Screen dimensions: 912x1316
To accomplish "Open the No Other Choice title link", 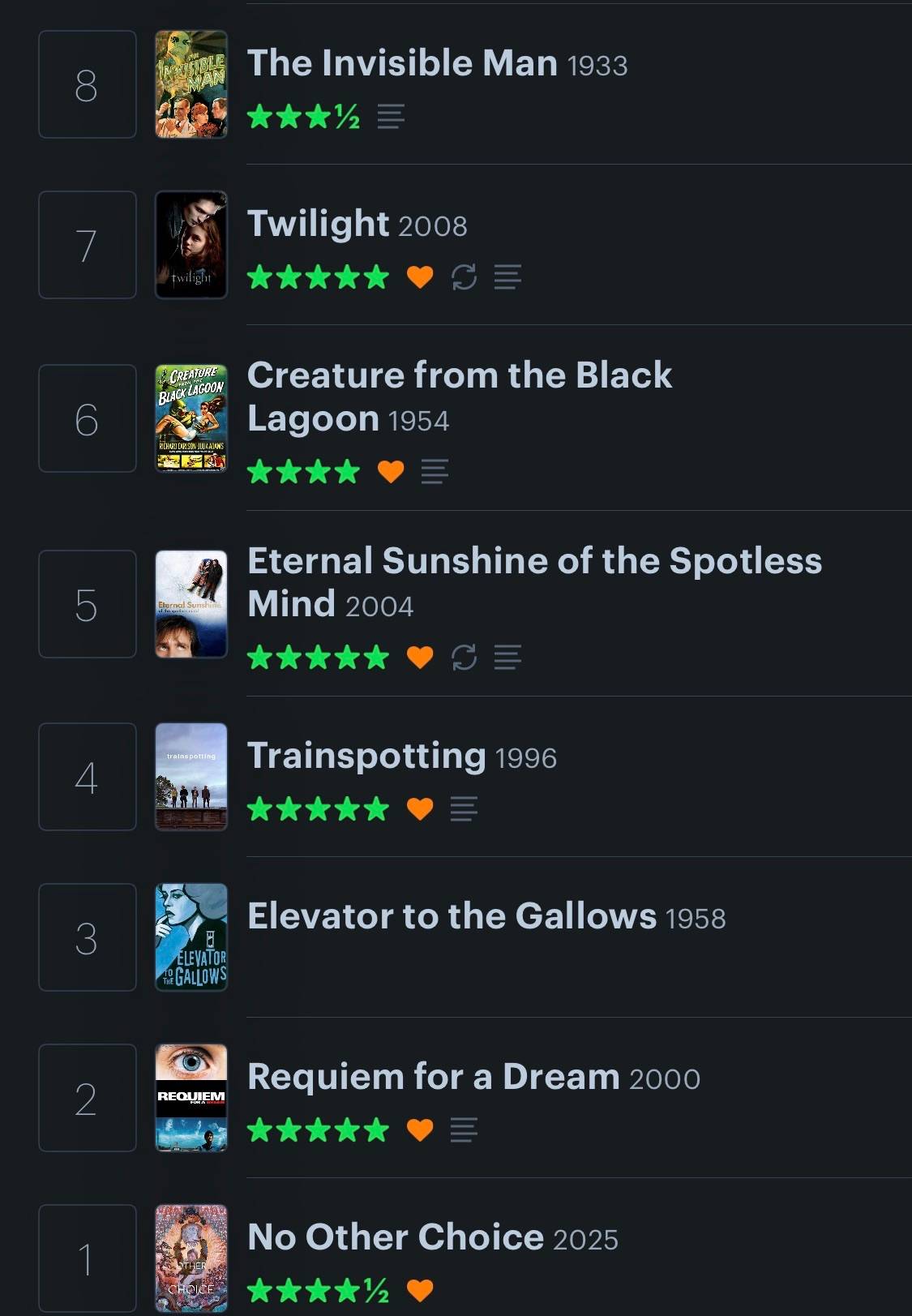I will [x=396, y=1237].
